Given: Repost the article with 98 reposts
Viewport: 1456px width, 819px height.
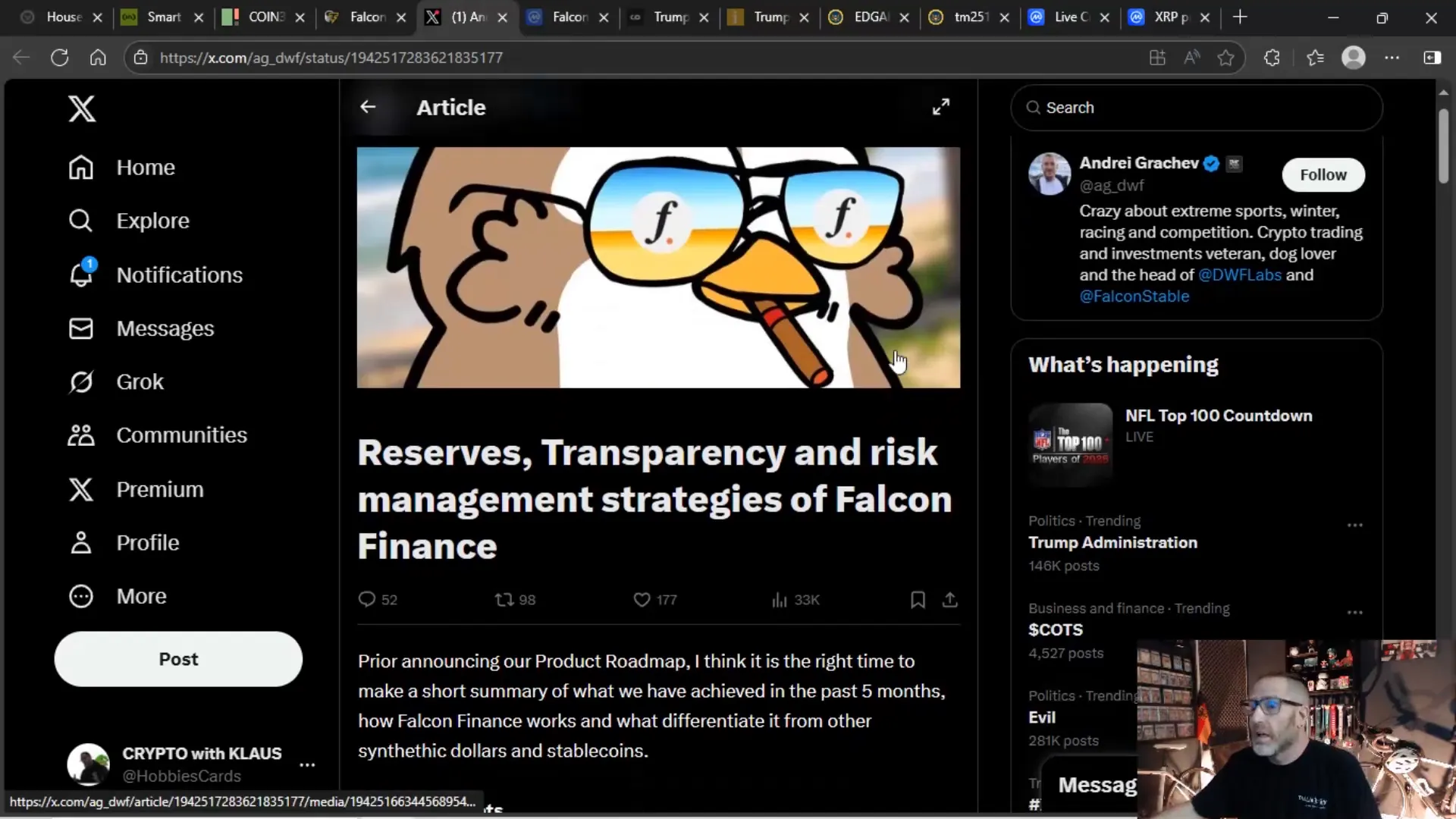Looking at the screenshot, I should 515,600.
